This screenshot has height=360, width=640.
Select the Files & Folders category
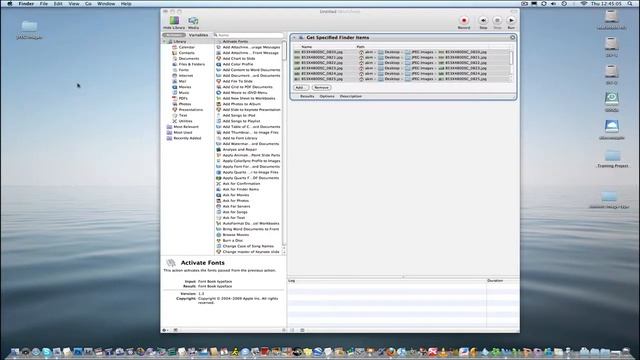tap(191, 64)
